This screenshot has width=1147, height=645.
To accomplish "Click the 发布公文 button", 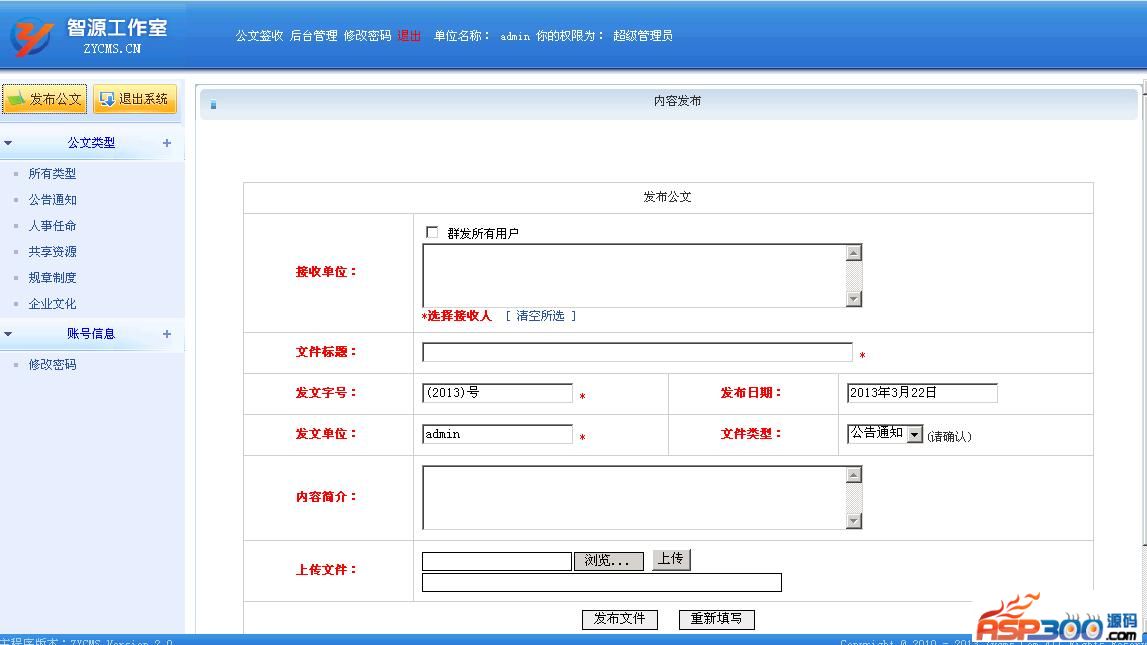I will pos(45,99).
